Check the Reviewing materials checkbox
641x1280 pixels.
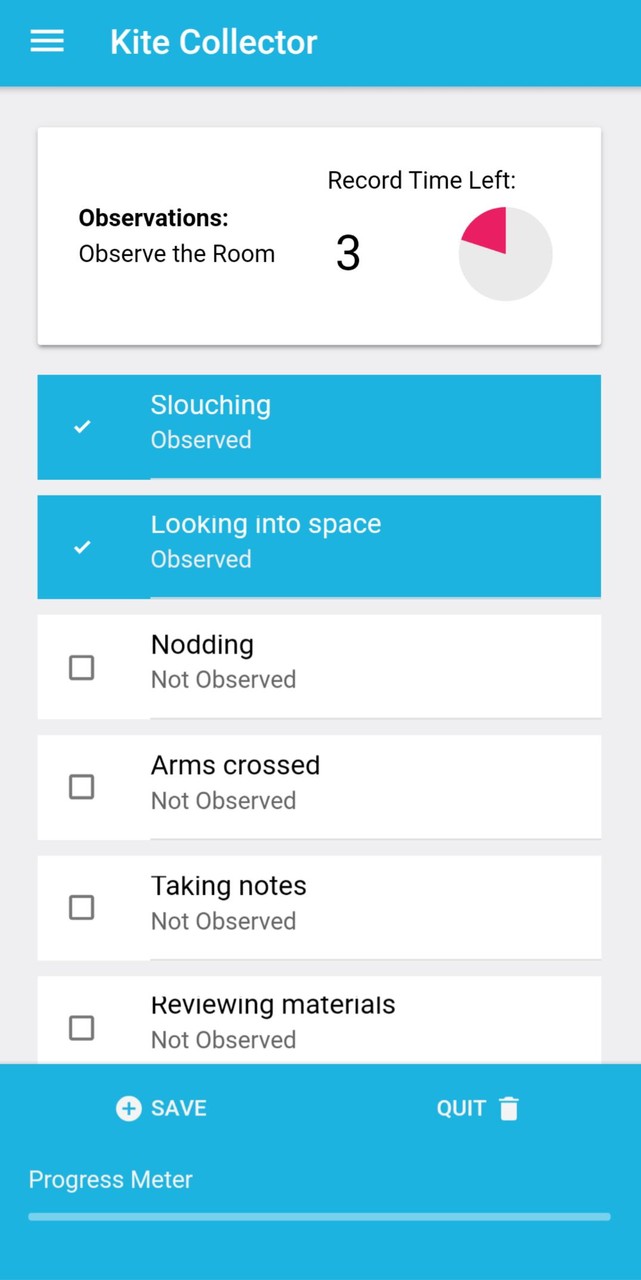click(x=82, y=1027)
